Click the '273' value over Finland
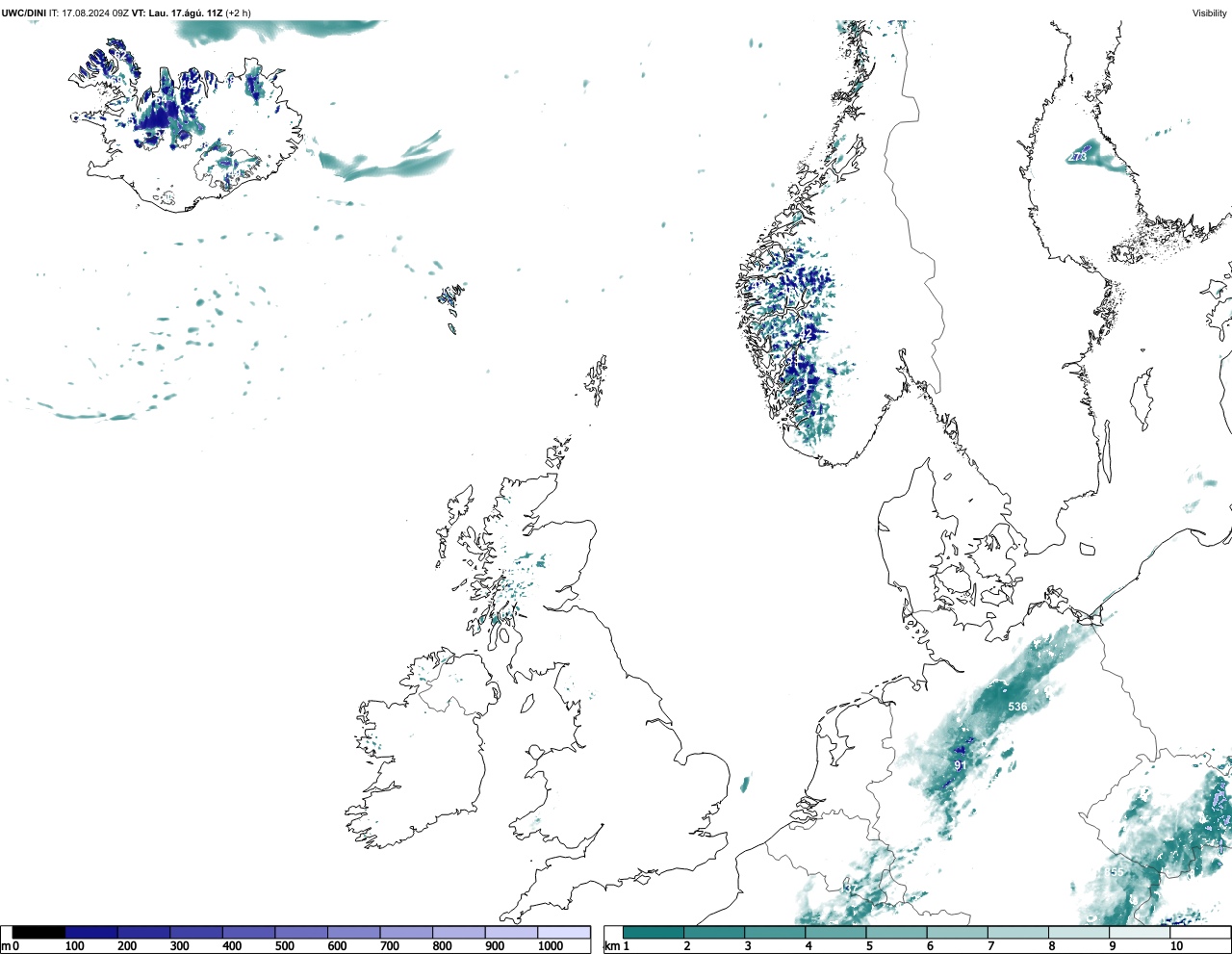The image size is (1232, 954). 1078,157
